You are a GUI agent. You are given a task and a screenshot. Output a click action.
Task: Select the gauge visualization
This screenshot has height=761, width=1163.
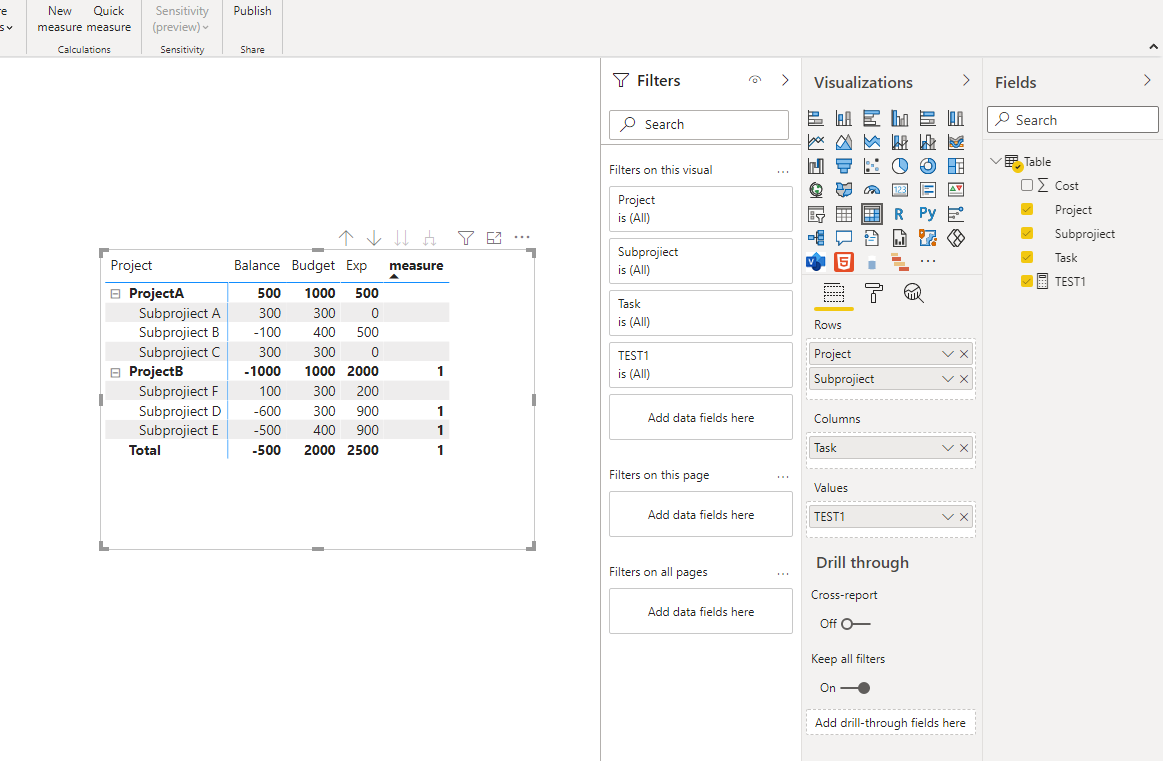click(x=872, y=190)
